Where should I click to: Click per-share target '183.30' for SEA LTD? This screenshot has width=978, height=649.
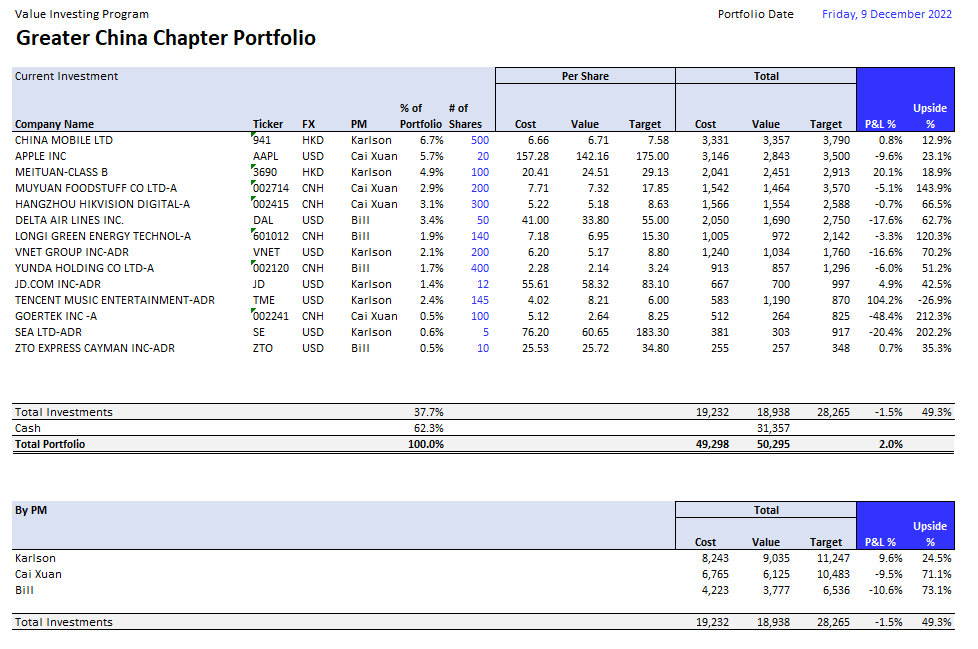tap(652, 332)
